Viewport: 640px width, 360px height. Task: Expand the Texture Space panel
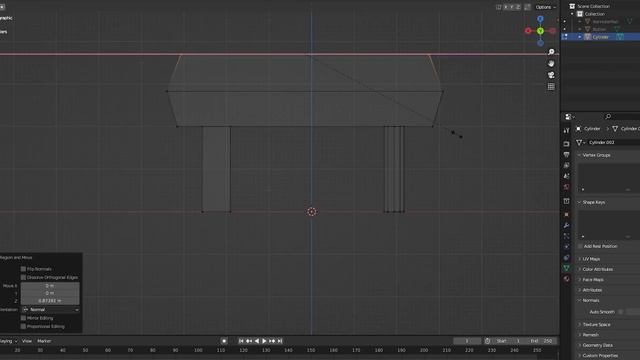pyautogui.click(x=579, y=324)
